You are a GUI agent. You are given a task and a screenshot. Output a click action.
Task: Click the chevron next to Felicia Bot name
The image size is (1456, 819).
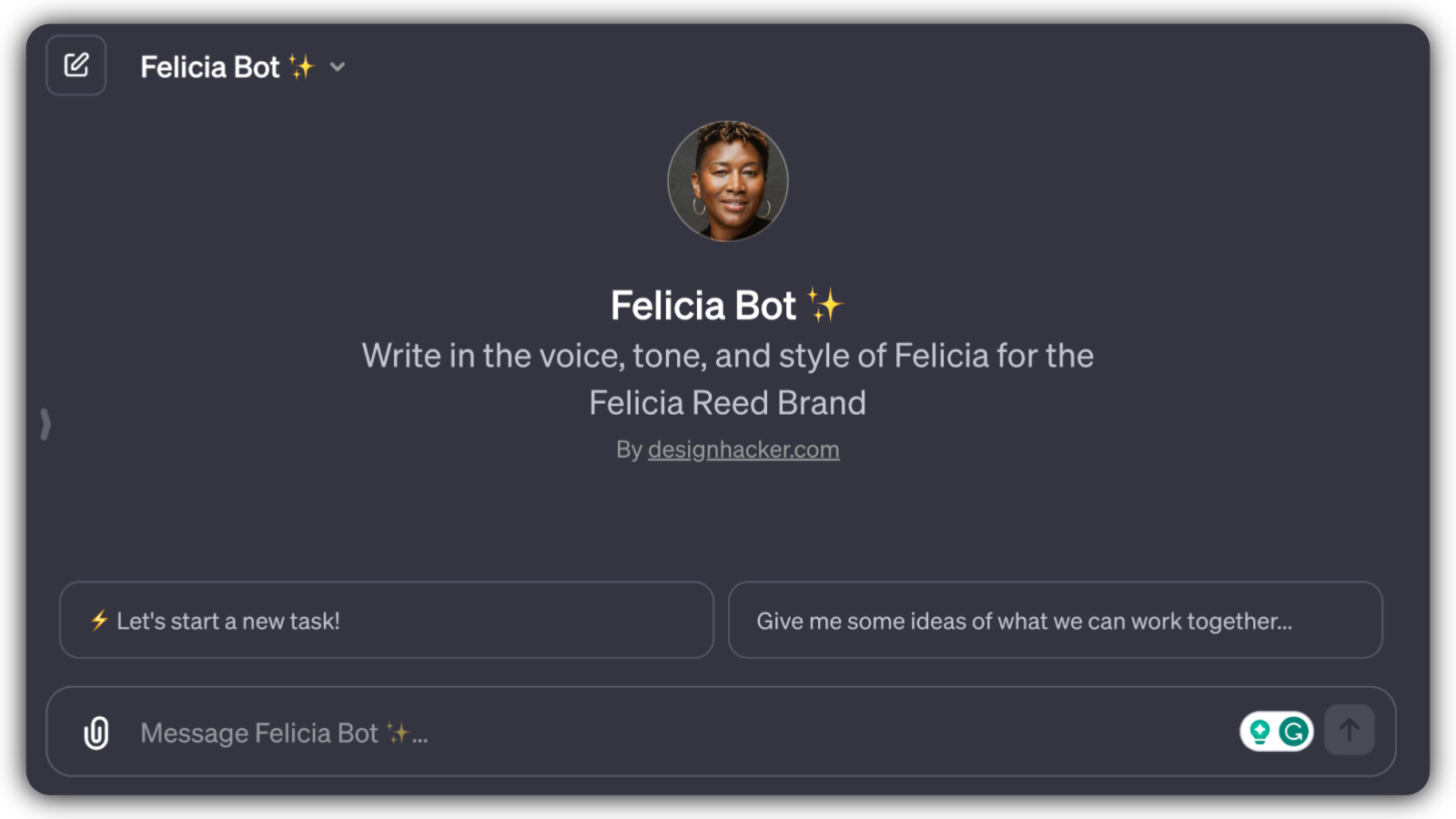click(x=336, y=67)
